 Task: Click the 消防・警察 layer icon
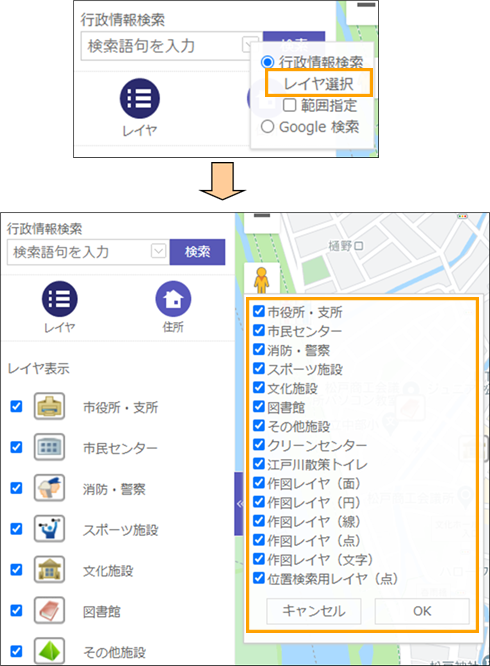pyautogui.click(x=49, y=488)
